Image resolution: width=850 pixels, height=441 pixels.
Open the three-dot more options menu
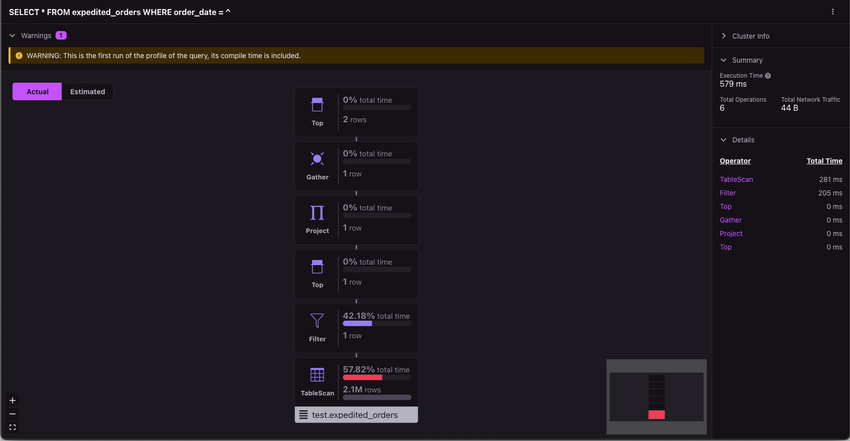[833, 12]
